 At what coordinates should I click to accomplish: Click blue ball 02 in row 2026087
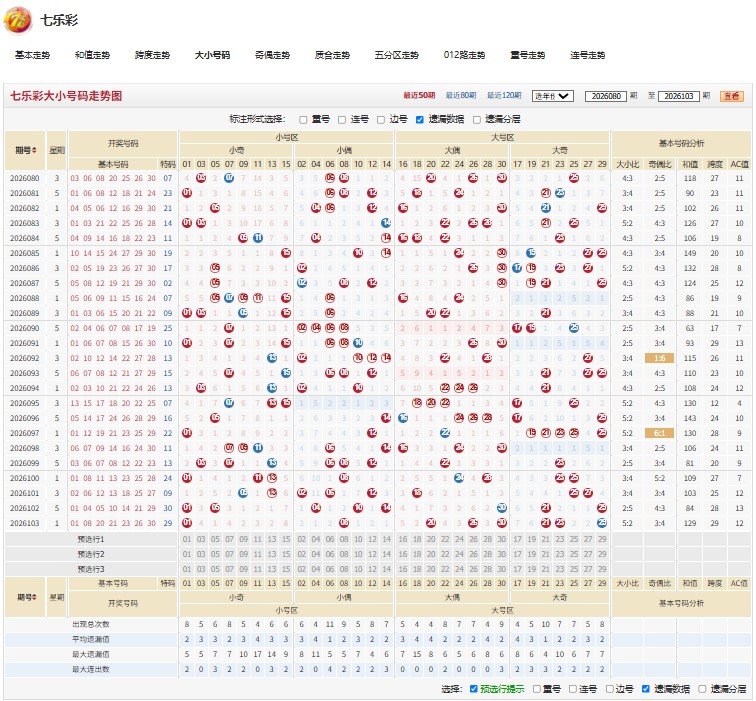(302, 283)
